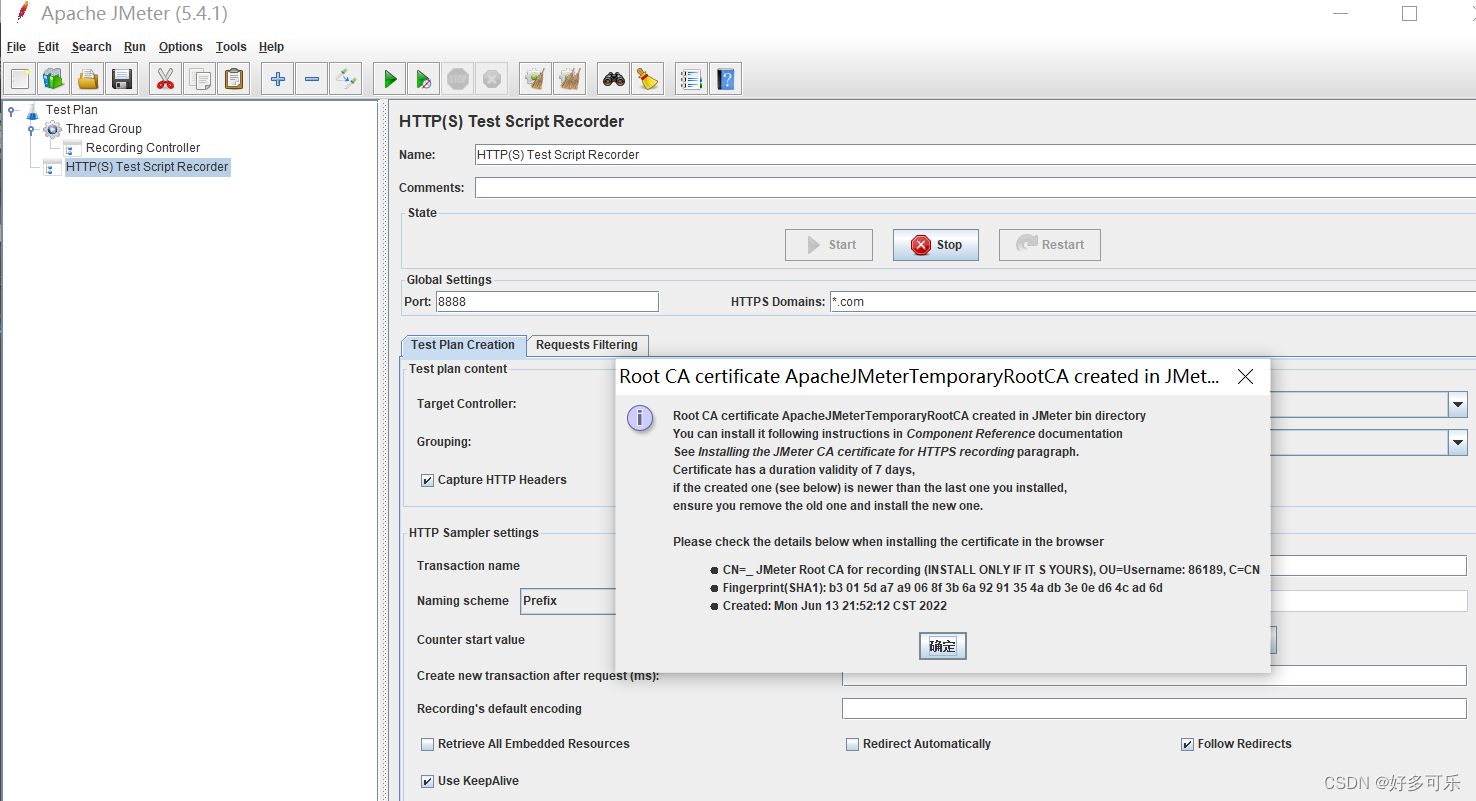Click the HTTP(S) Test Script Recorder node icon
1476x801 pixels.
52,167
